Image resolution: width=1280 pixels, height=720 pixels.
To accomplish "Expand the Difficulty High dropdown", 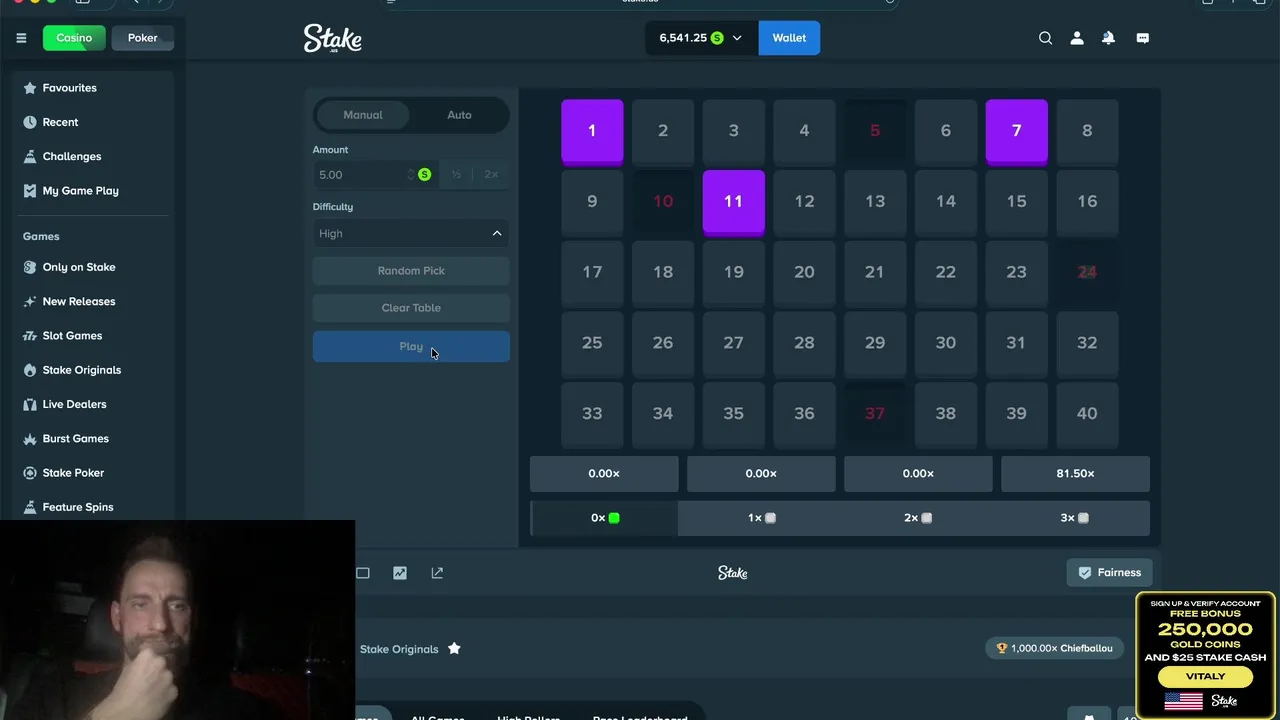I will coord(411,233).
